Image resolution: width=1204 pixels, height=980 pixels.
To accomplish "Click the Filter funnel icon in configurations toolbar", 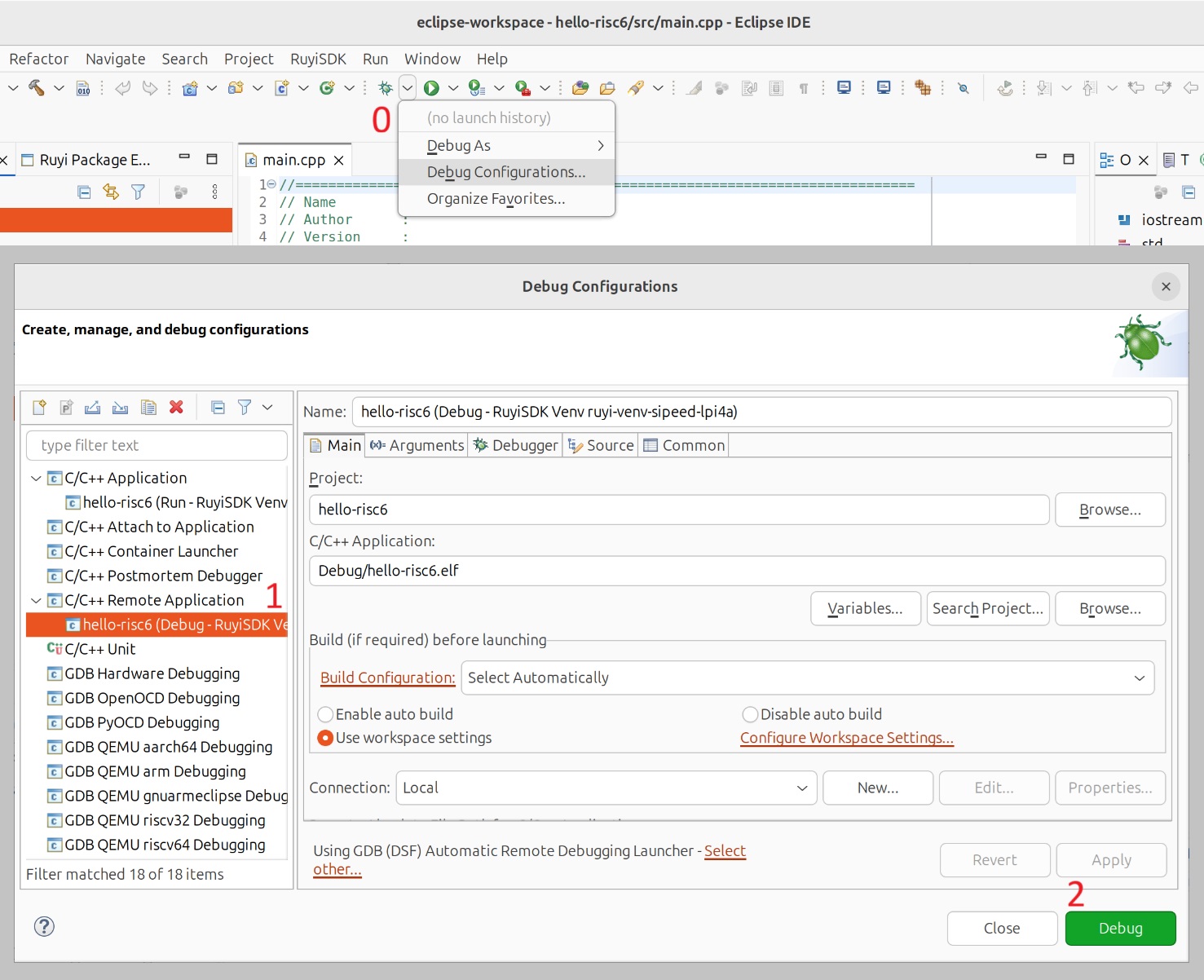I will click(x=244, y=407).
